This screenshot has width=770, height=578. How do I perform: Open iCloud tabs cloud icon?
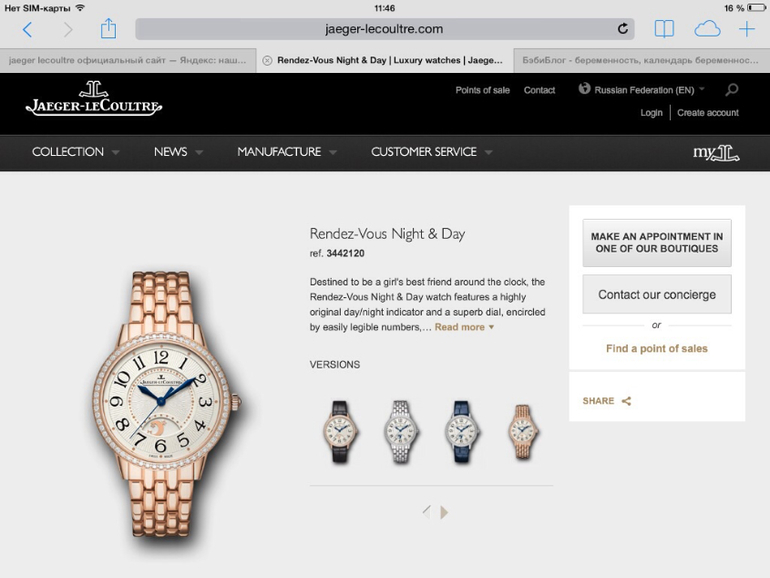707,29
